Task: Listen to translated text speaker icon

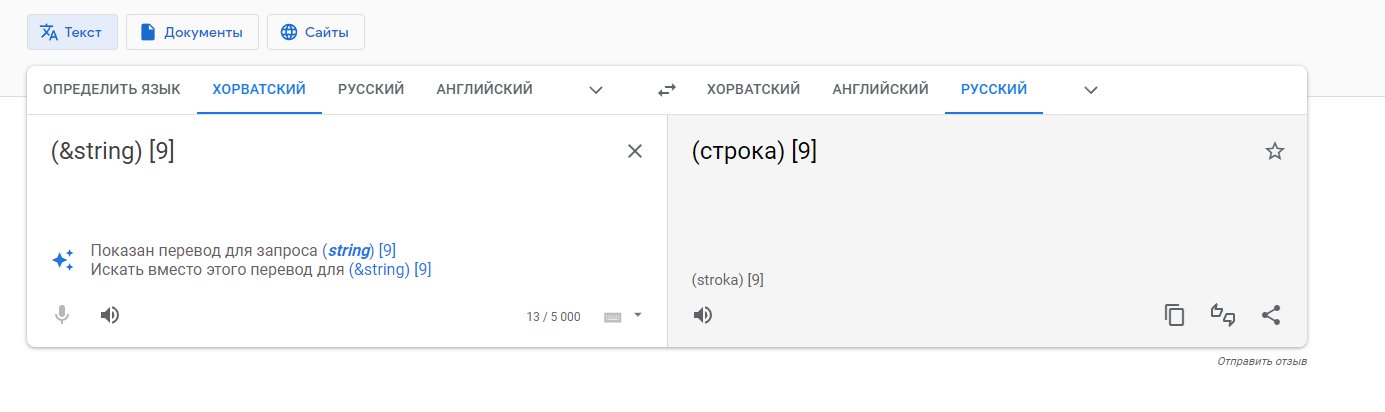Action: point(703,315)
